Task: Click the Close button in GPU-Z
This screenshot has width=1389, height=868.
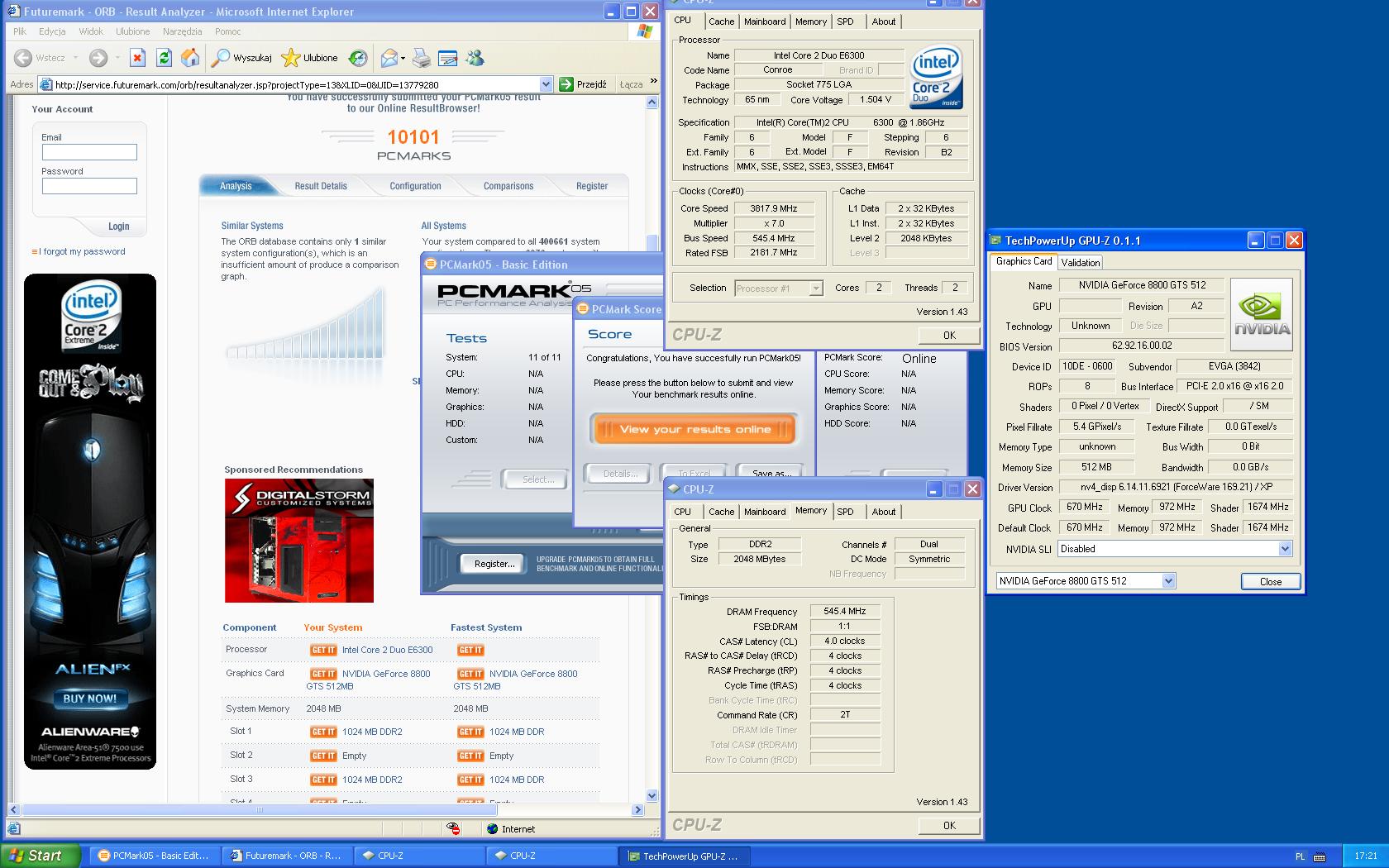Action: click(1271, 582)
